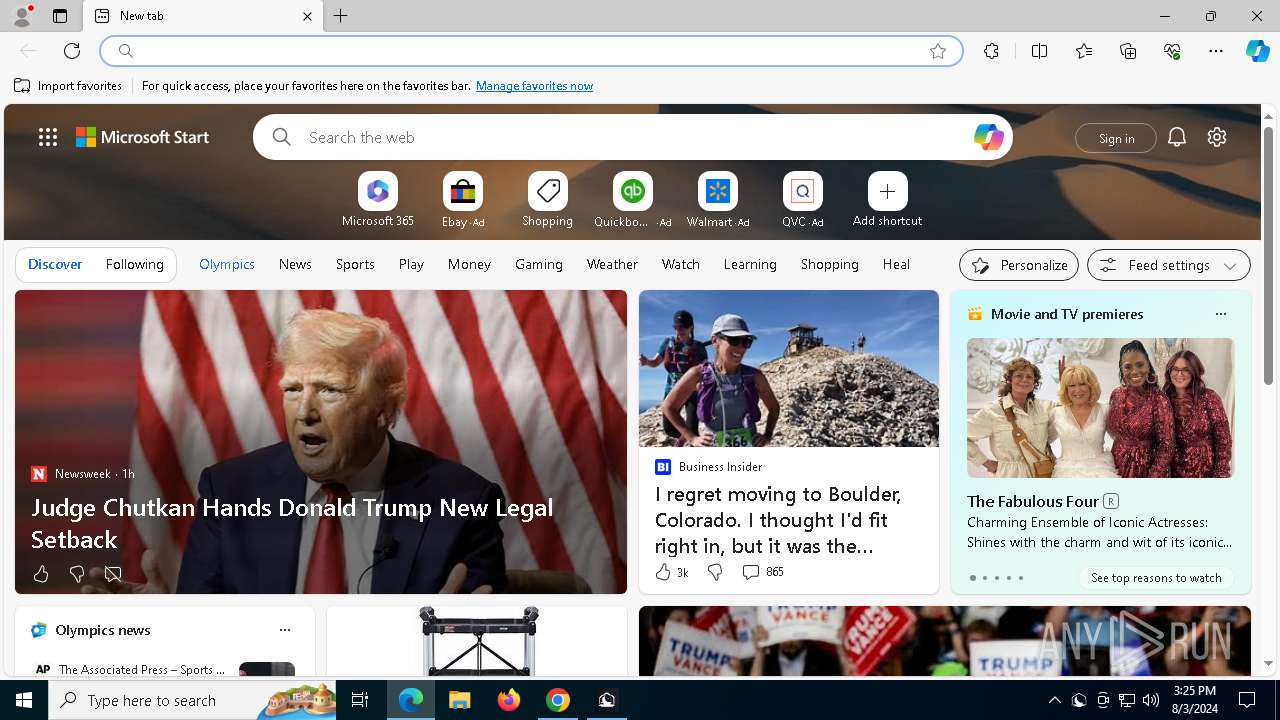Open Edge extensions menu
This screenshot has width=1280, height=720.
(x=991, y=51)
